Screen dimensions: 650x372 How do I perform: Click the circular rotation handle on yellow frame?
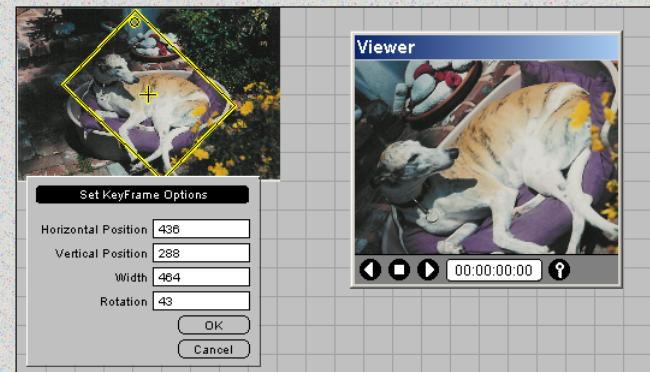point(134,21)
